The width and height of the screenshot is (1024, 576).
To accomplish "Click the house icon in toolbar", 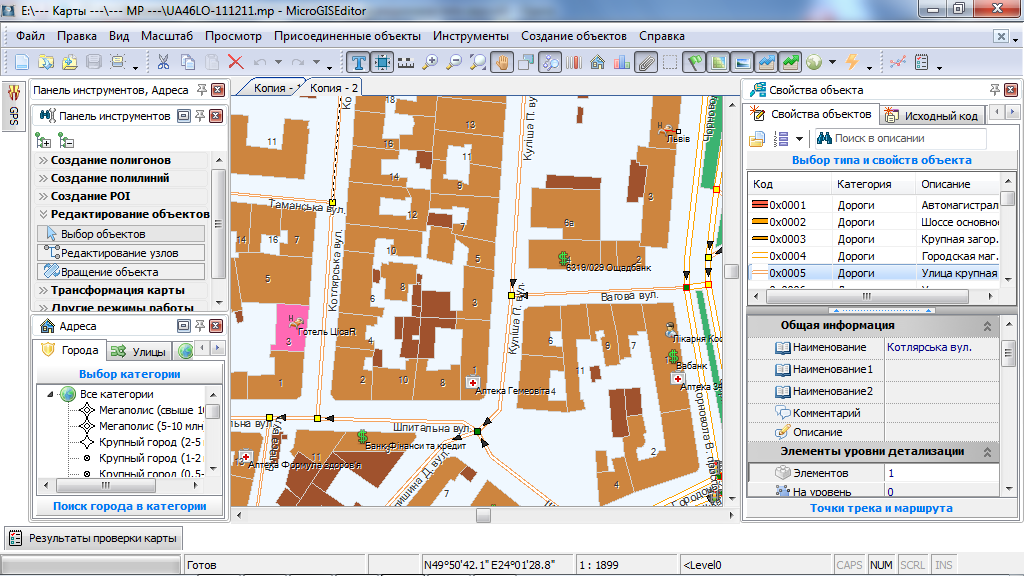I will coord(598,62).
